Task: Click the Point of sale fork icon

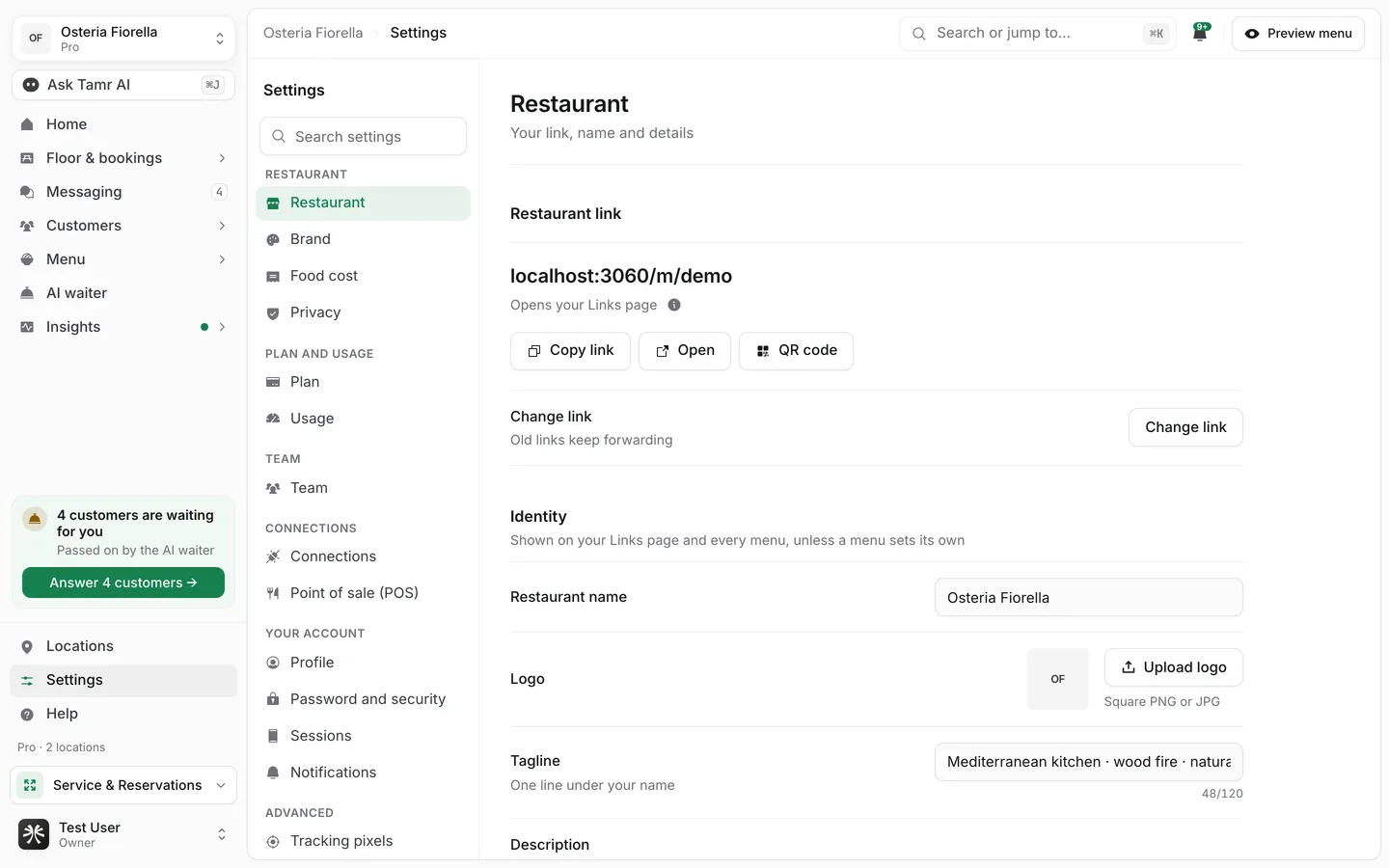Action: tap(273, 593)
